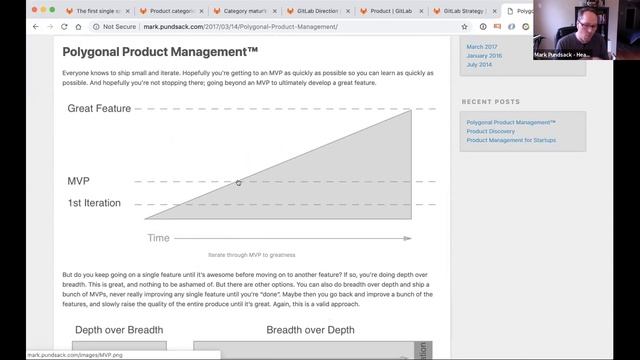The height and width of the screenshot is (360, 640).
Task: Click the 'Great Feature' chart label
Action: click(x=99, y=109)
